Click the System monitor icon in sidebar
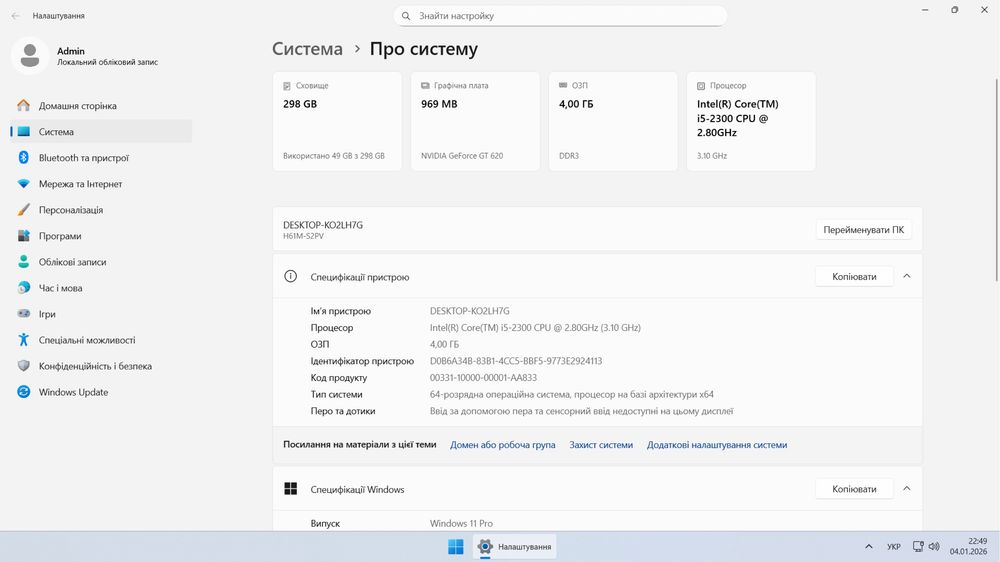The image size is (1000, 562). click(x=24, y=131)
